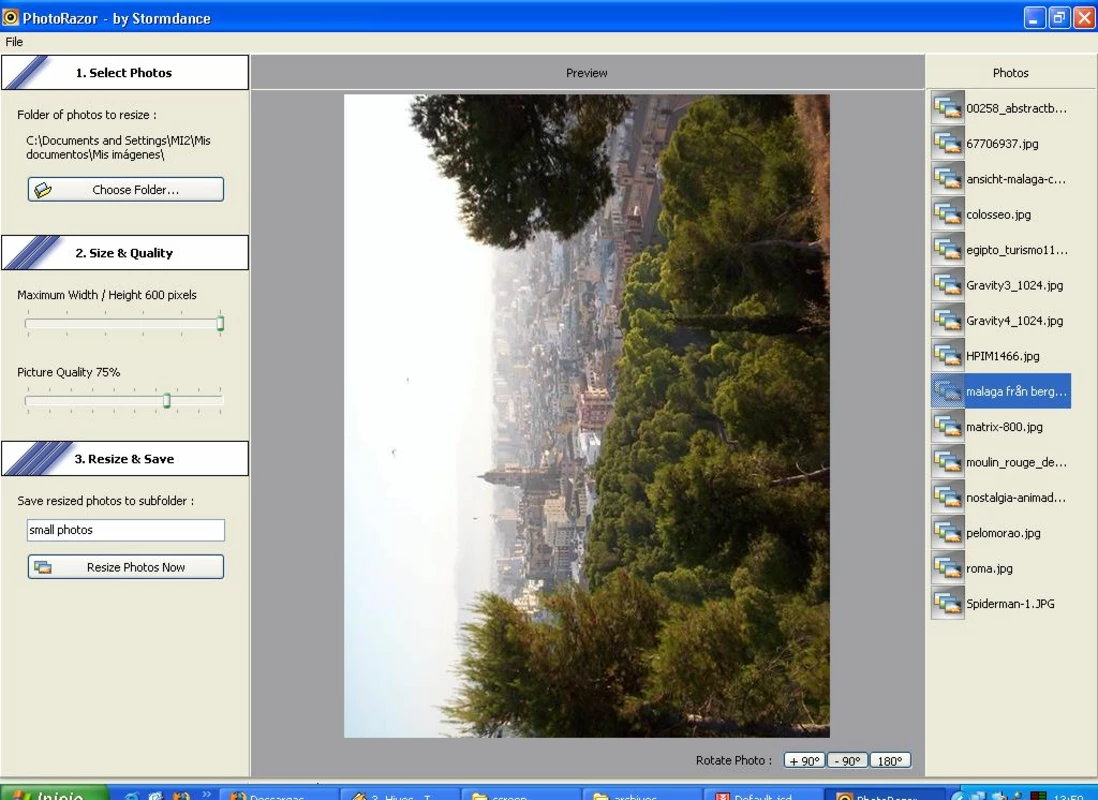Rotate photo by -90 degrees
1098x800 pixels.
click(x=848, y=761)
